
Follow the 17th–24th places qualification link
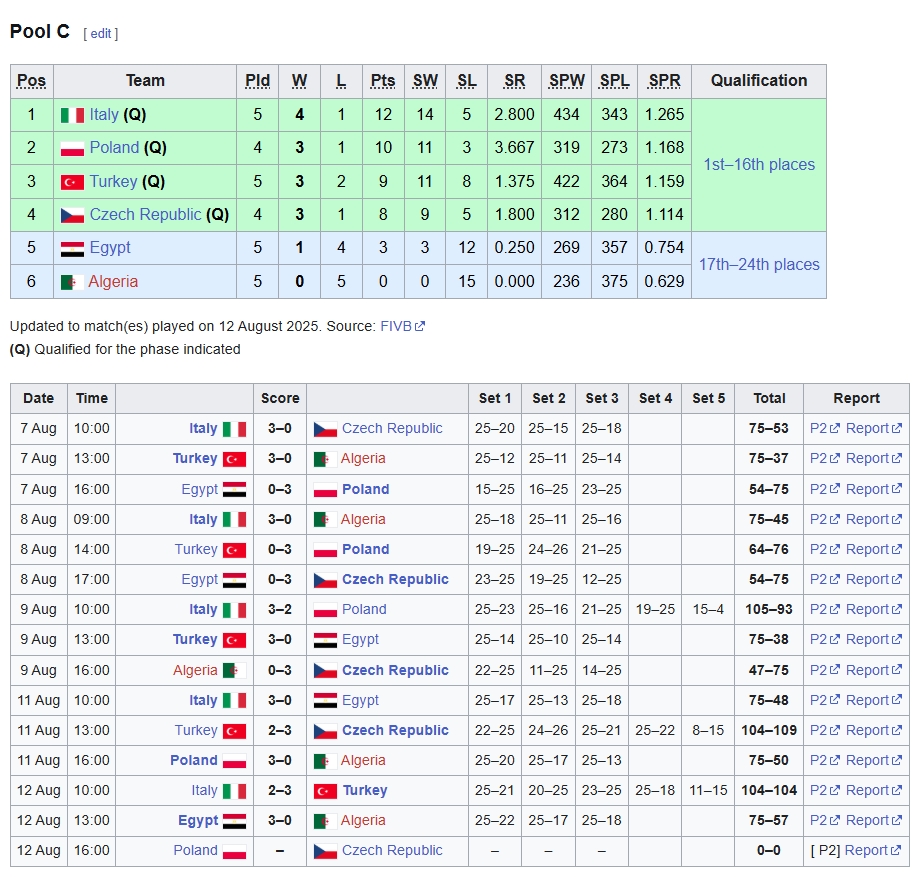click(758, 265)
